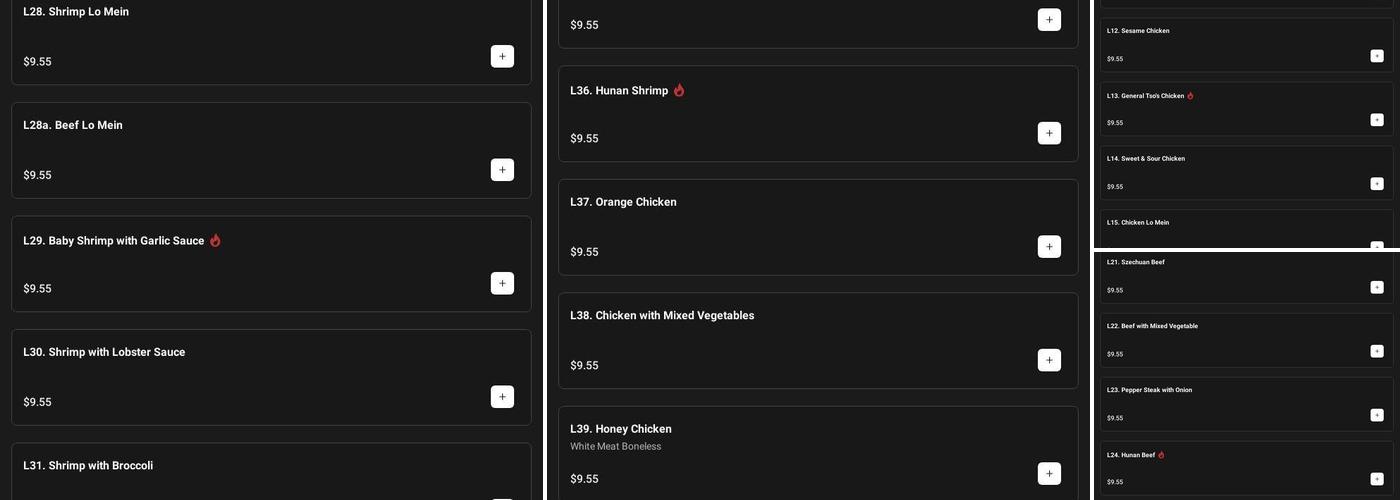Add L30. Shrimp with Lobster Sauce
The height and width of the screenshot is (500, 1400).
coord(502,397)
